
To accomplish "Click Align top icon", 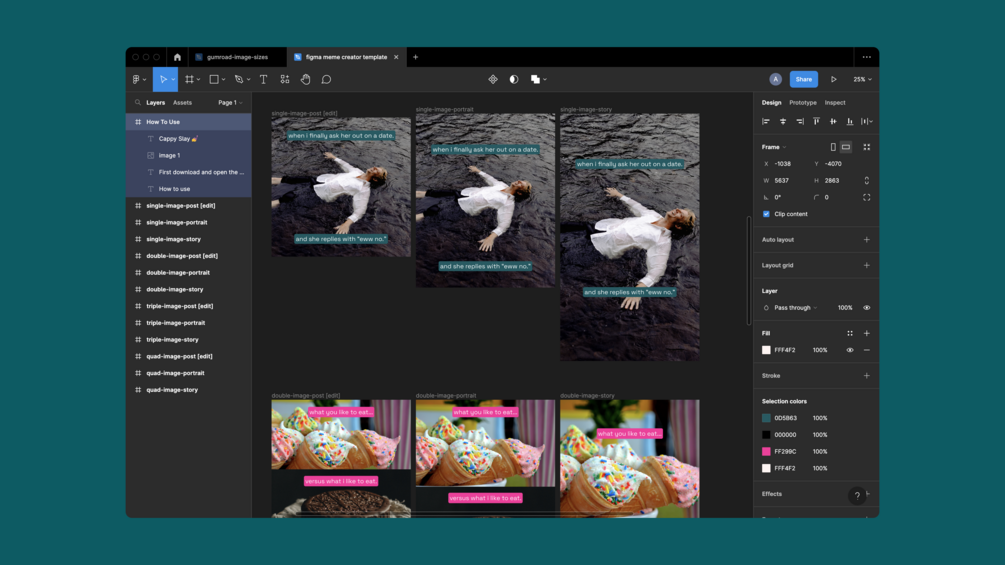I will click(817, 121).
